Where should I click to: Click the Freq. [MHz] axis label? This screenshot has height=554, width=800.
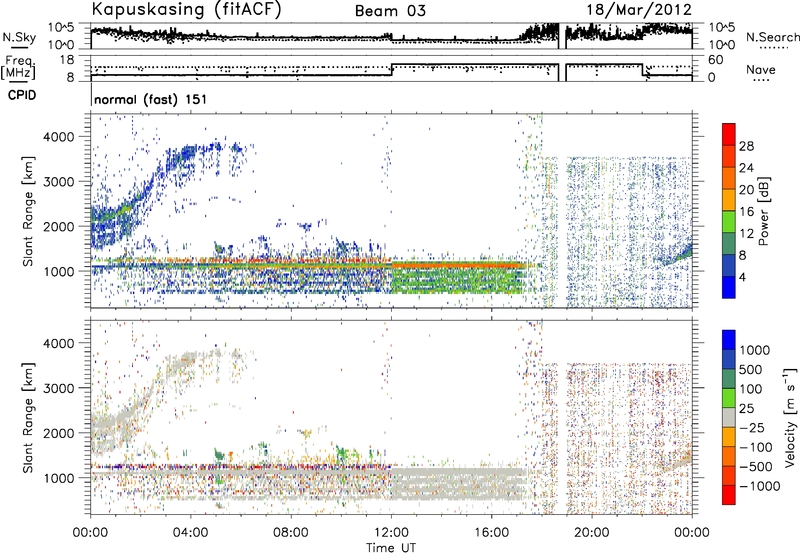click(x=19, y=68)
